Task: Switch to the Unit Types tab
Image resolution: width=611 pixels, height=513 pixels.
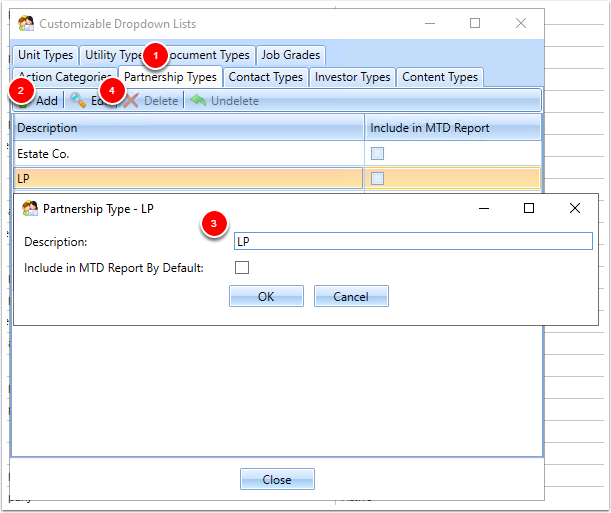Action: click(46, 55)
